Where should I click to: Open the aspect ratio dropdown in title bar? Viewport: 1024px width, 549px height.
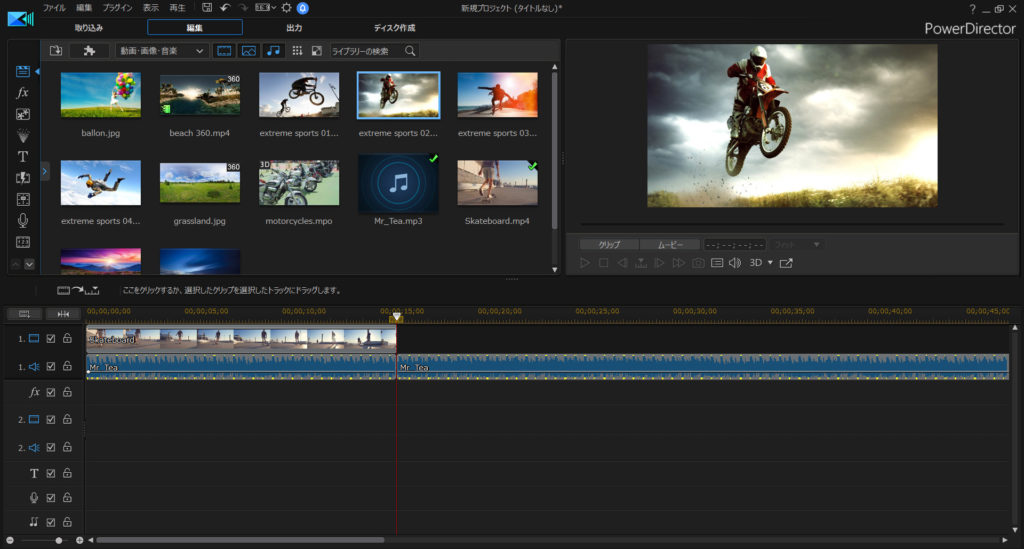coord(265,8)
